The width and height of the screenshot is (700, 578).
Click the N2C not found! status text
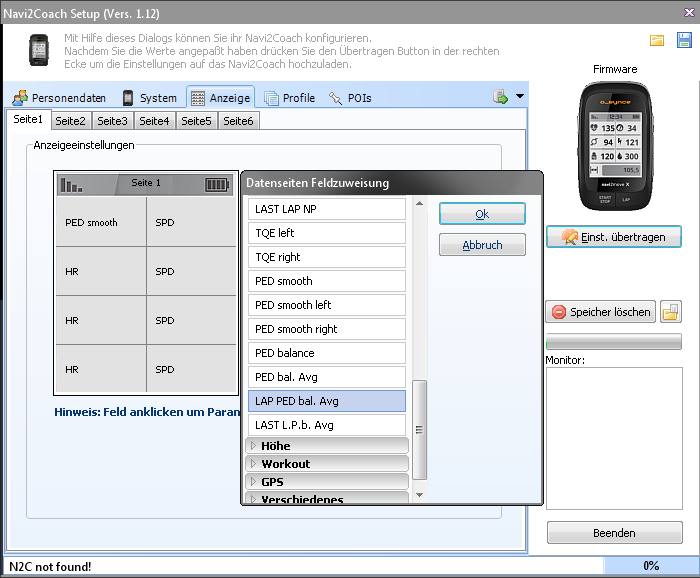(x=50, y=566)
